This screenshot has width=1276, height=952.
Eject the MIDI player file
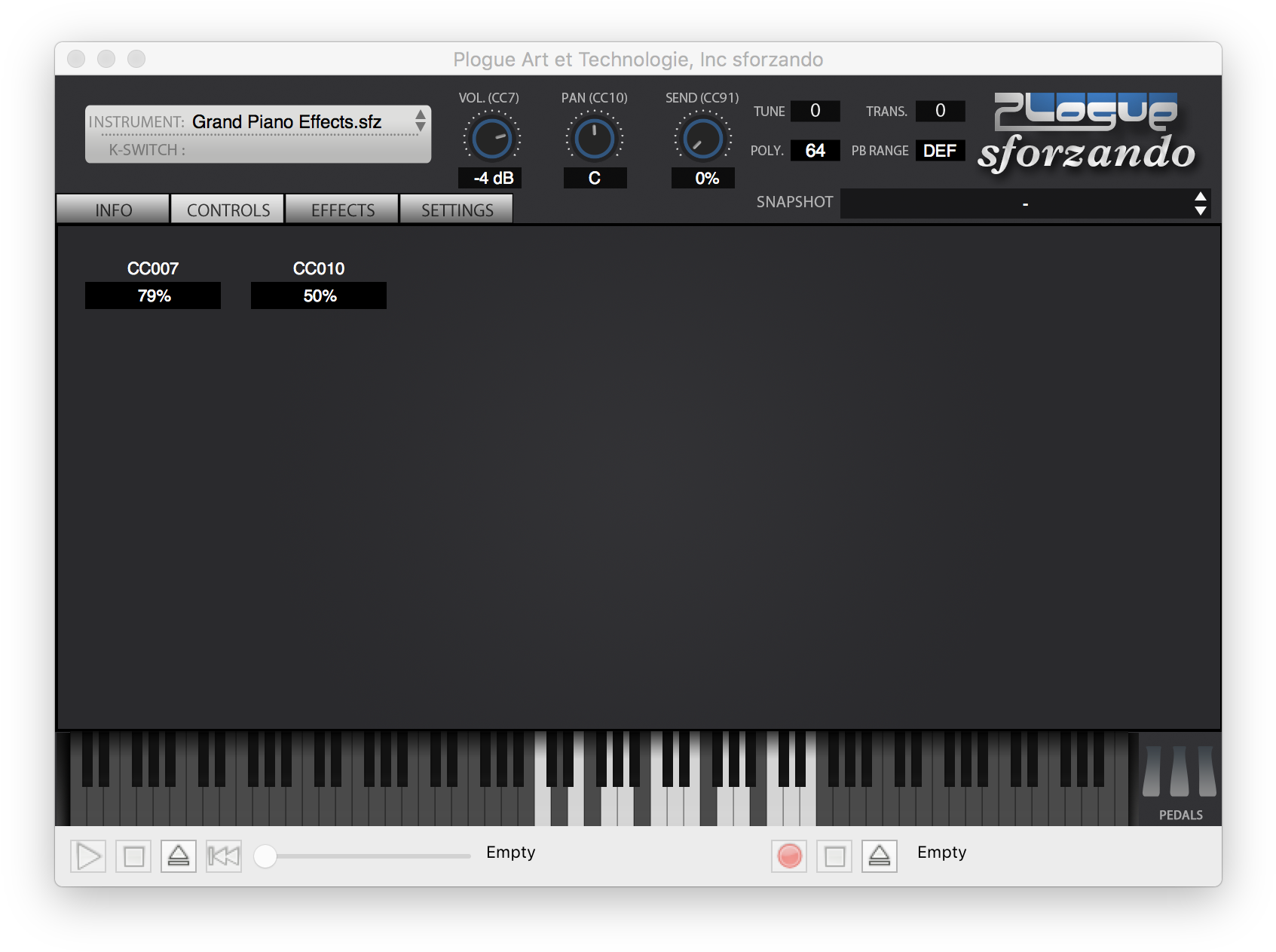coord(179,856)
